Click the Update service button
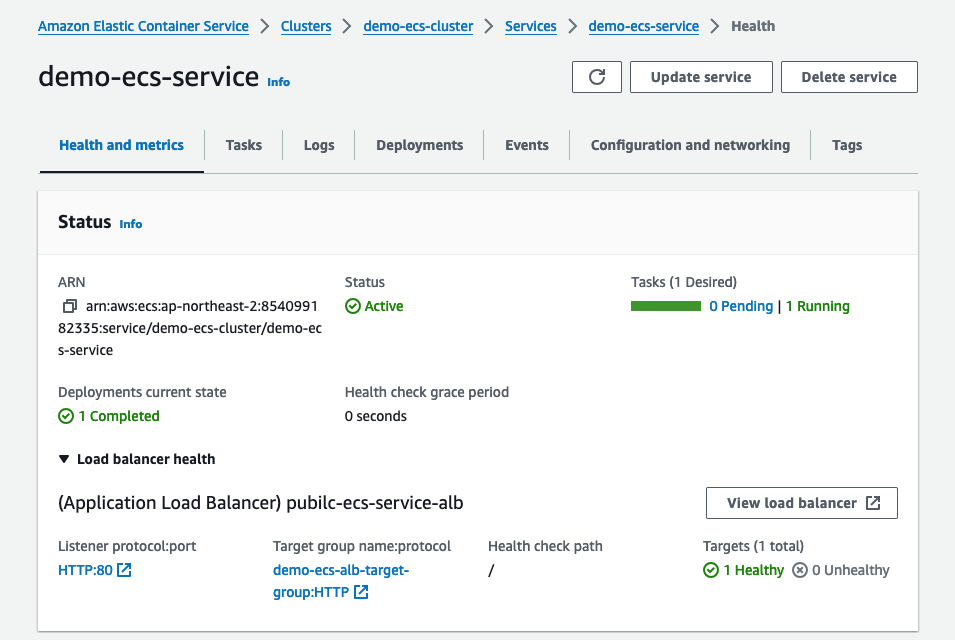 click(701, 77)
